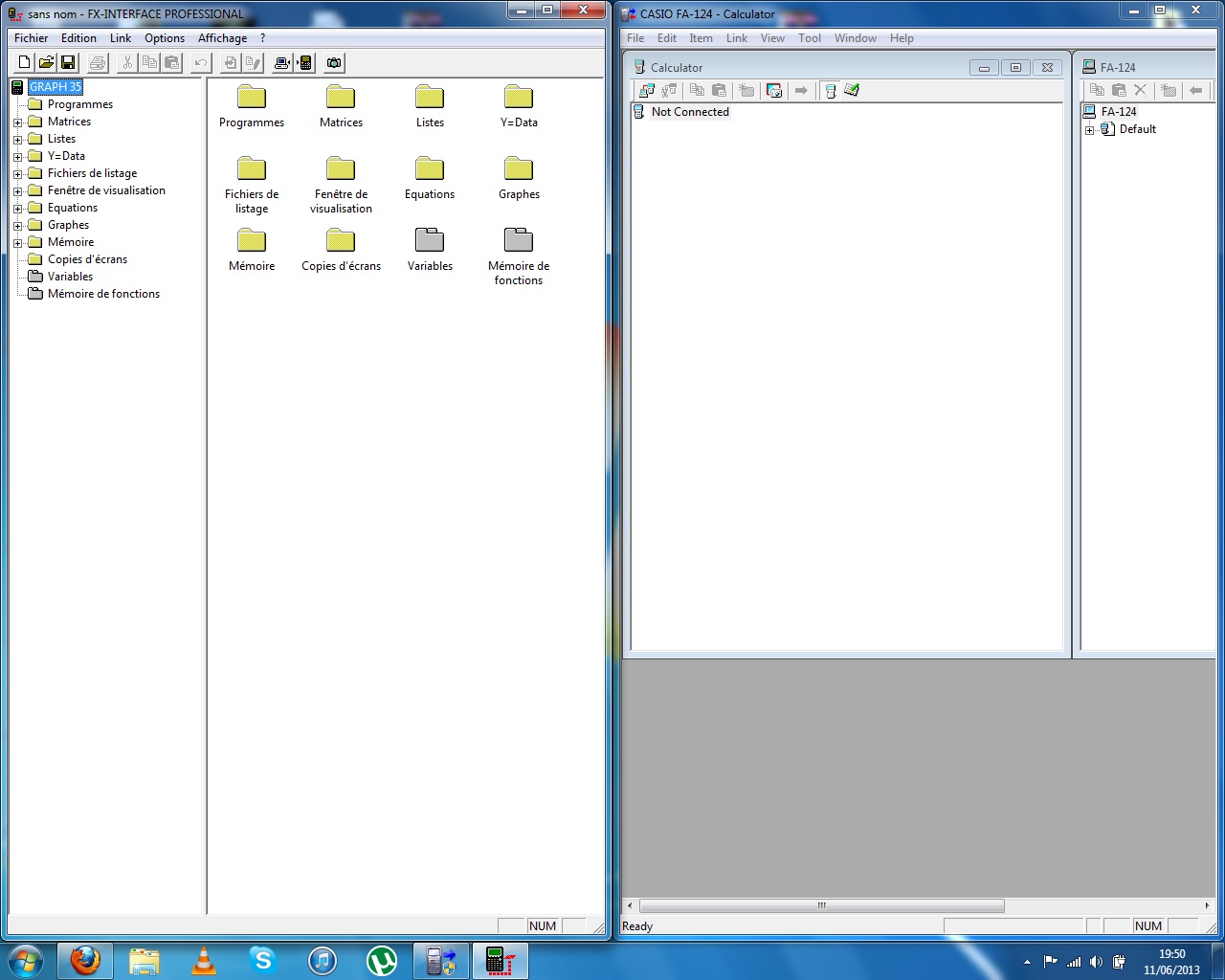This screenshot has width=1225, height=980.
Task: Expand the Y=Data tree node
Action: (17, 157)
